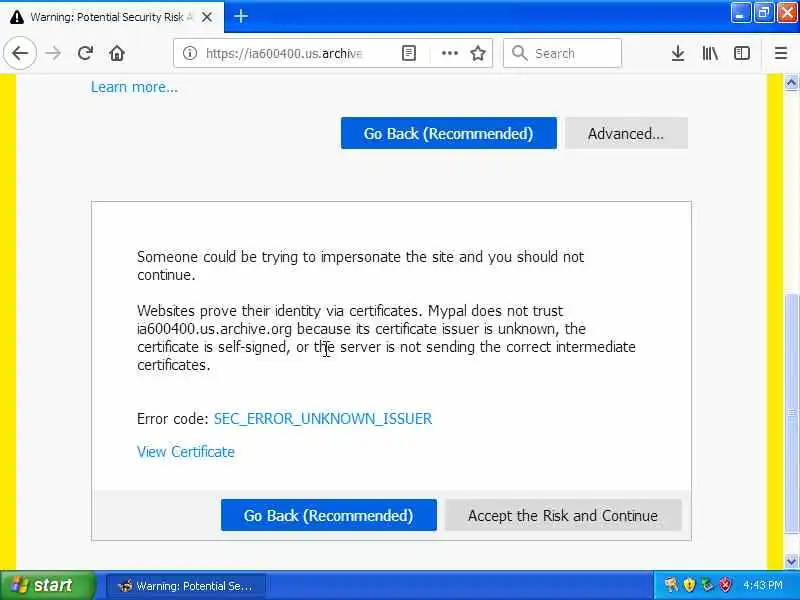Click Accept the Risk and Continue
The height and width of the screenshot is (600, 800).
(563, 515)
